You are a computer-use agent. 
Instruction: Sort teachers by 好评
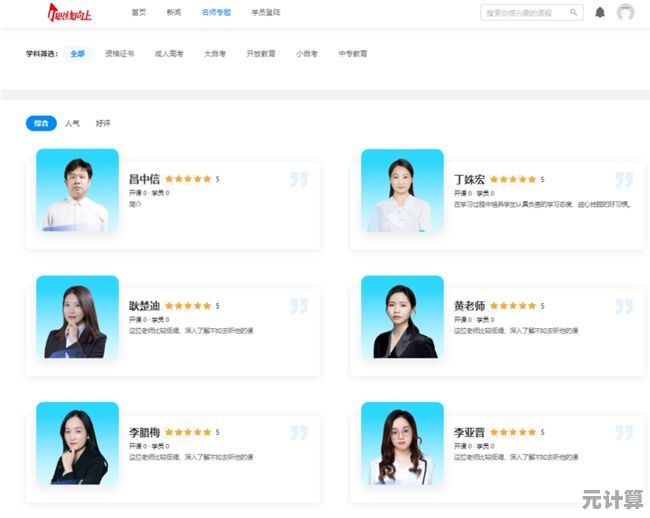[x=103, y=123]
